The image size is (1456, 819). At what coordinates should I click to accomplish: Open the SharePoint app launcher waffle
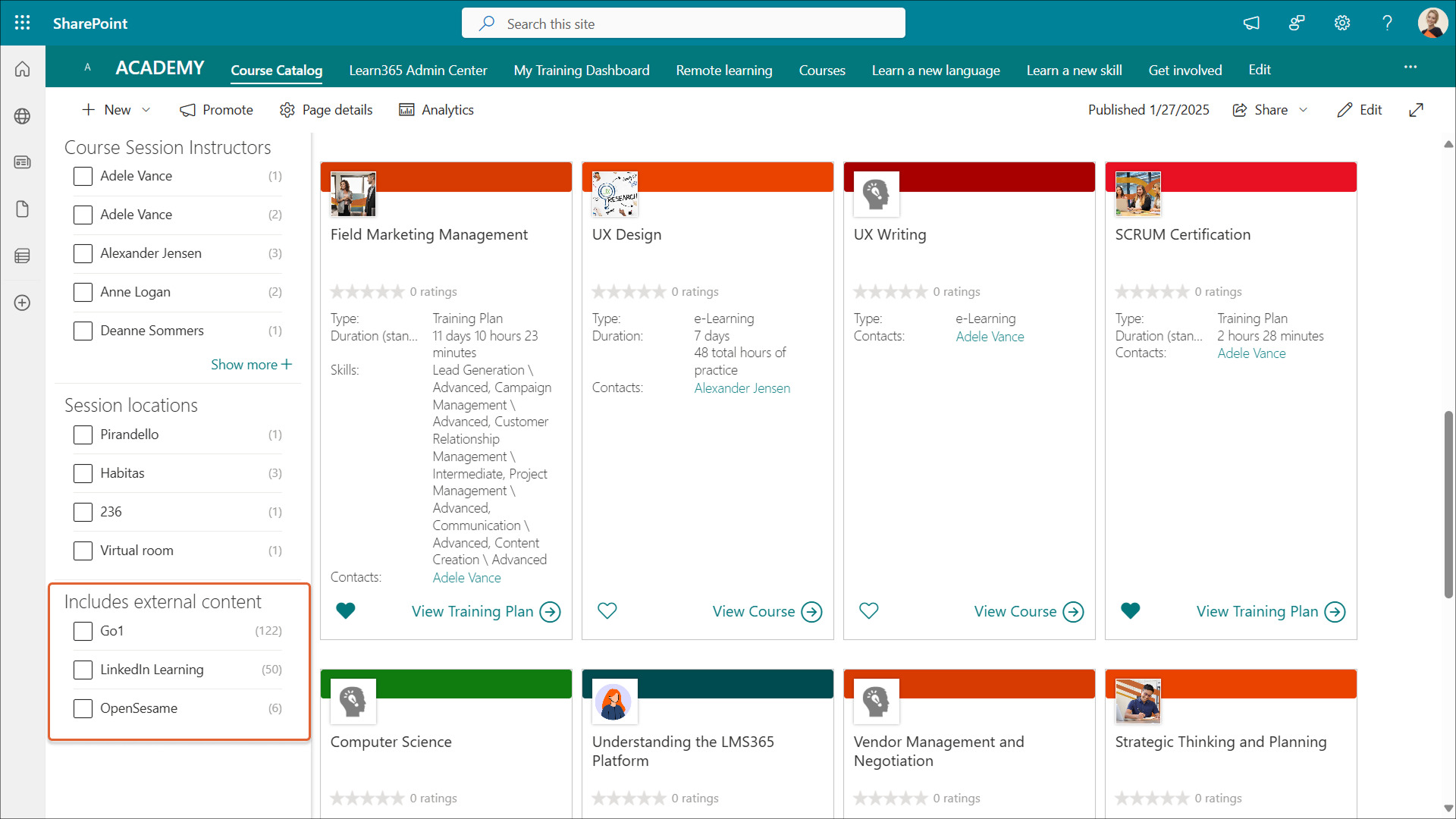(23, 23)
